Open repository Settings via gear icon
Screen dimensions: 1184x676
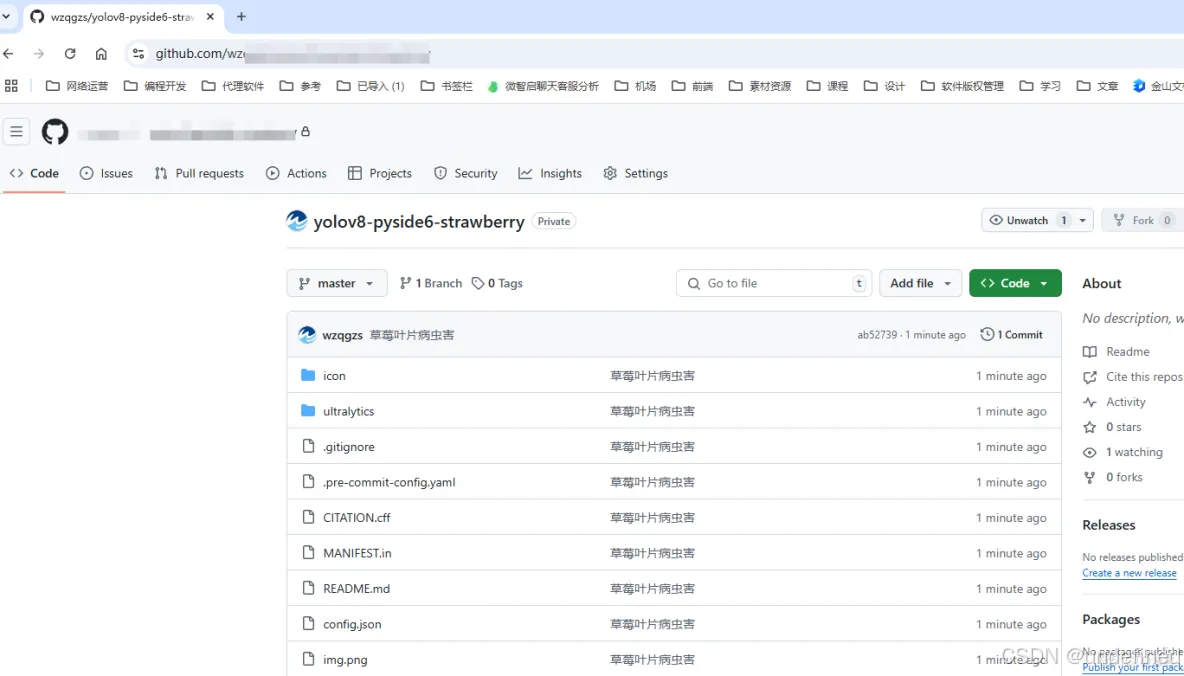pyautogui.click(x=608, y=173)
